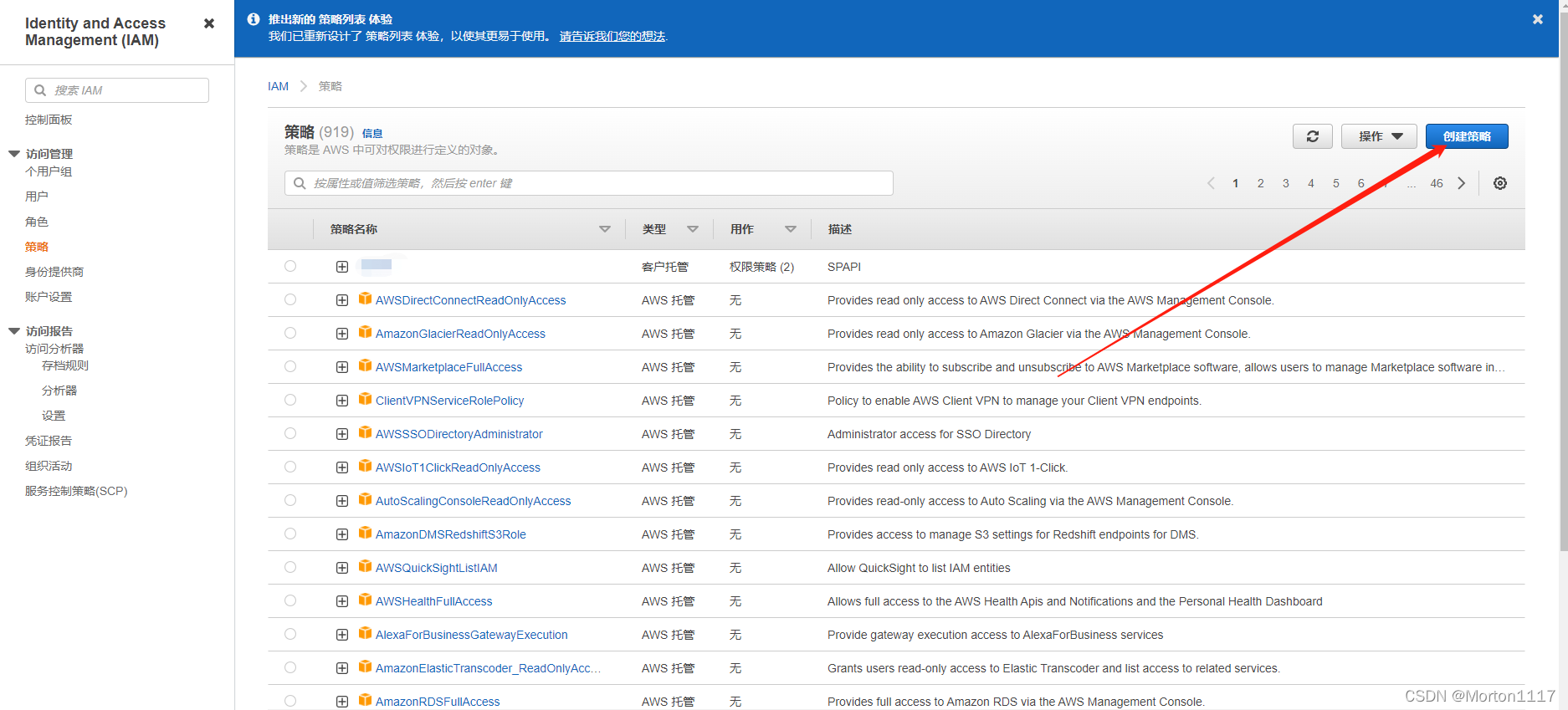Open the AWSHealthFullAccess policy link
The width and height of the screenshot is (1568, 710).
pyautogui.click(x=433, y=601)
